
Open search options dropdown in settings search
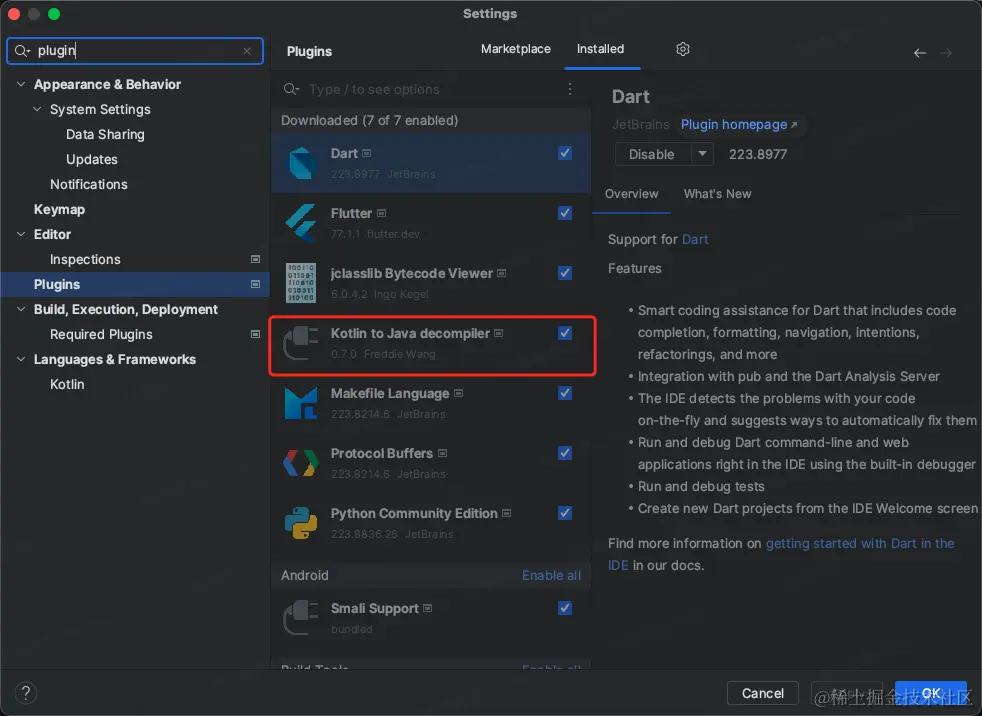click(28, 52)
